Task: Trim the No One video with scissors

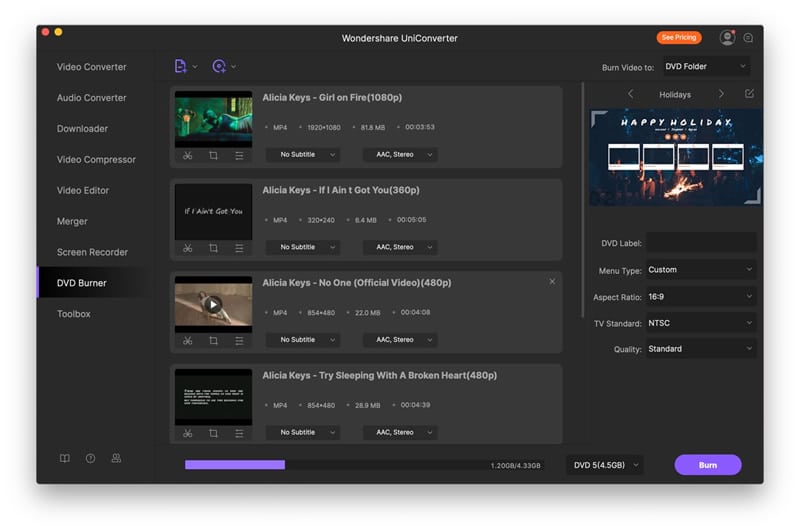Action: click(x=188, y=341)
